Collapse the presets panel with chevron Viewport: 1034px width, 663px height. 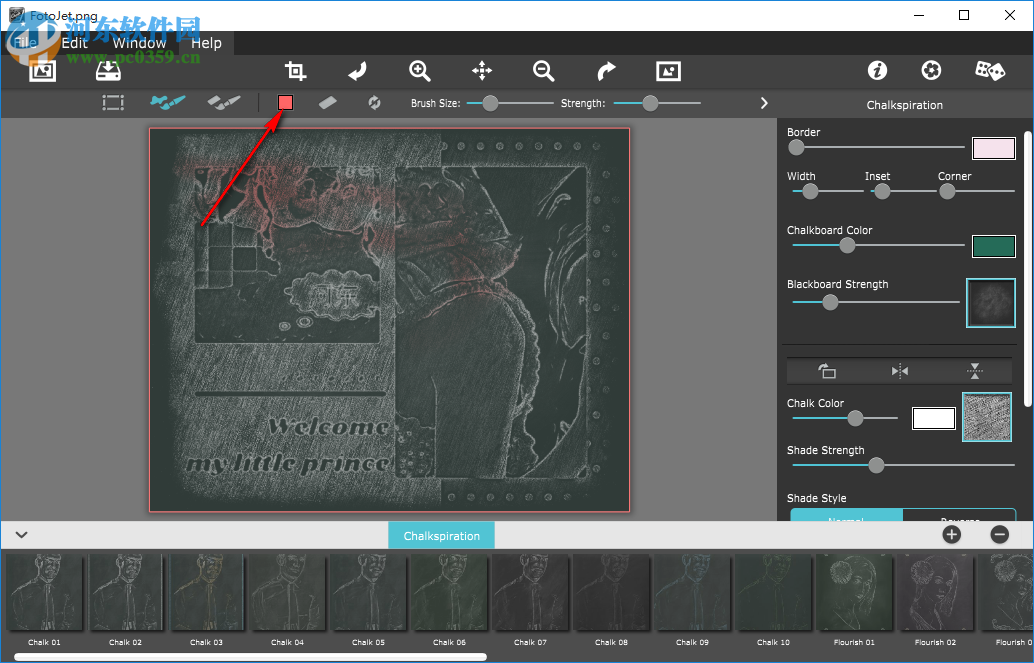(21, 535)
